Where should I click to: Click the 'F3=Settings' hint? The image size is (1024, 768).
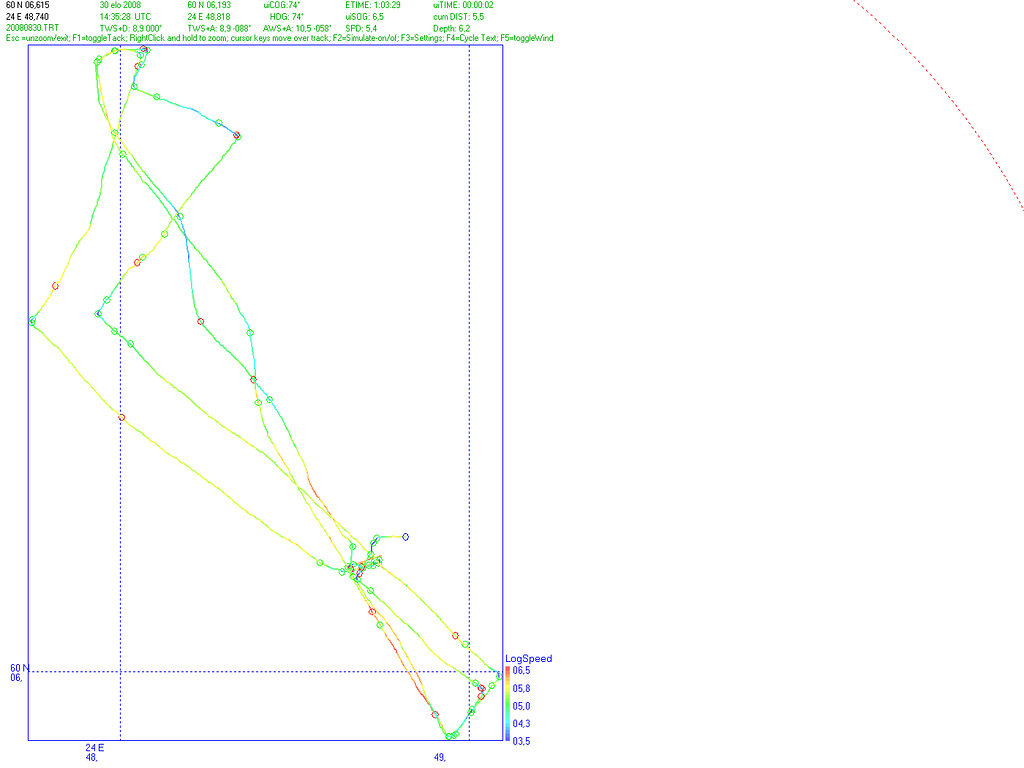point(422,38)
